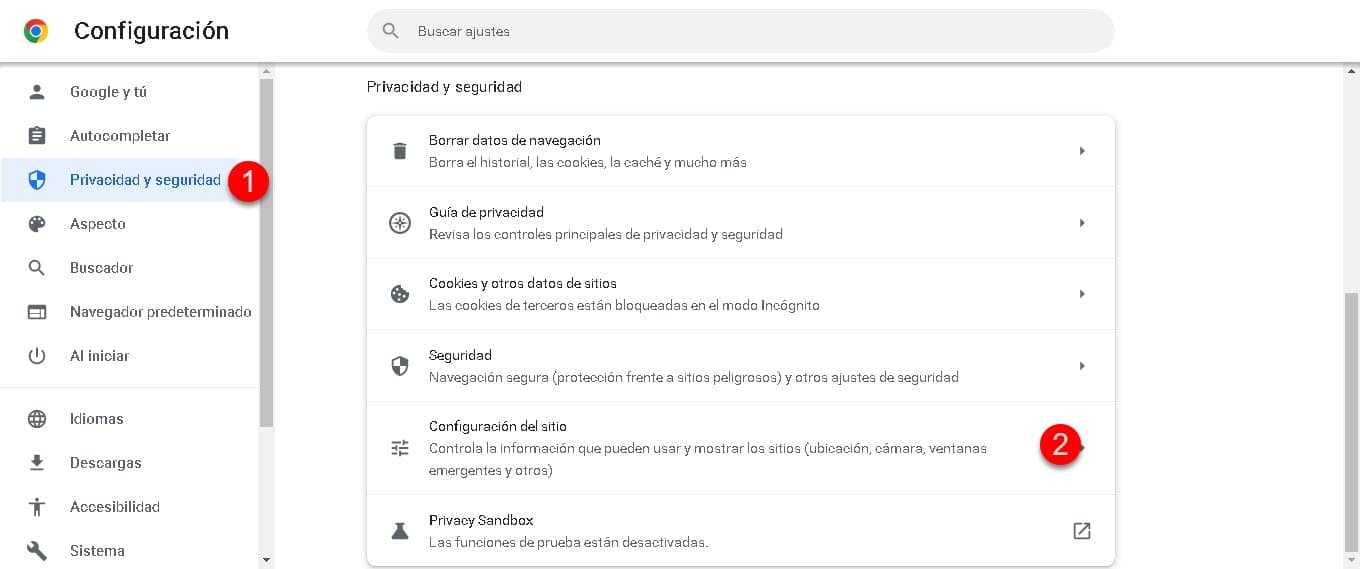Click the flask icon for Privacy Sandbox
This screenshot has width=1360, height=569.
point(400,531)
